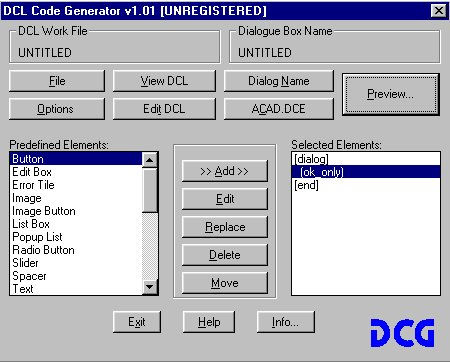
Task: Click the Predefined Elements scrollbar thumb
Action: pos(150,190)
